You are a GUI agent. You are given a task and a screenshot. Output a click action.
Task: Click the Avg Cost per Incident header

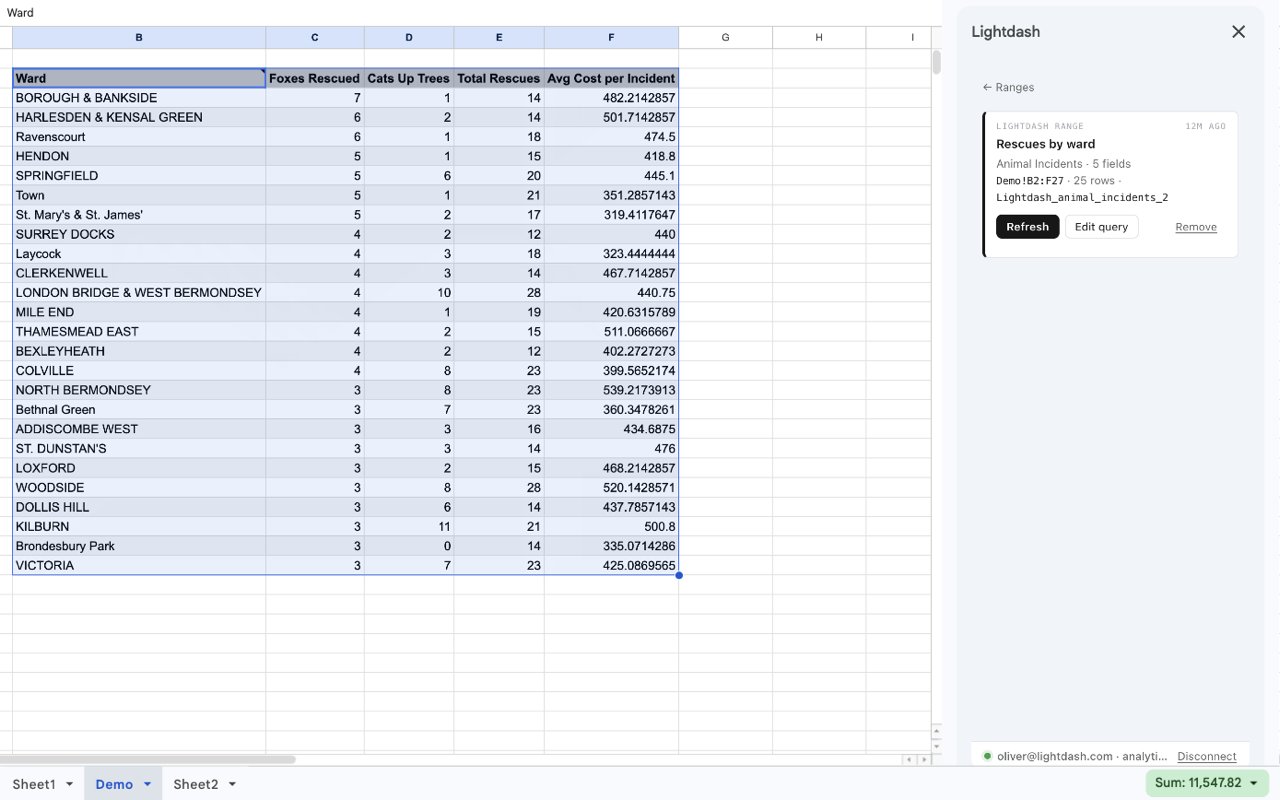611,78
